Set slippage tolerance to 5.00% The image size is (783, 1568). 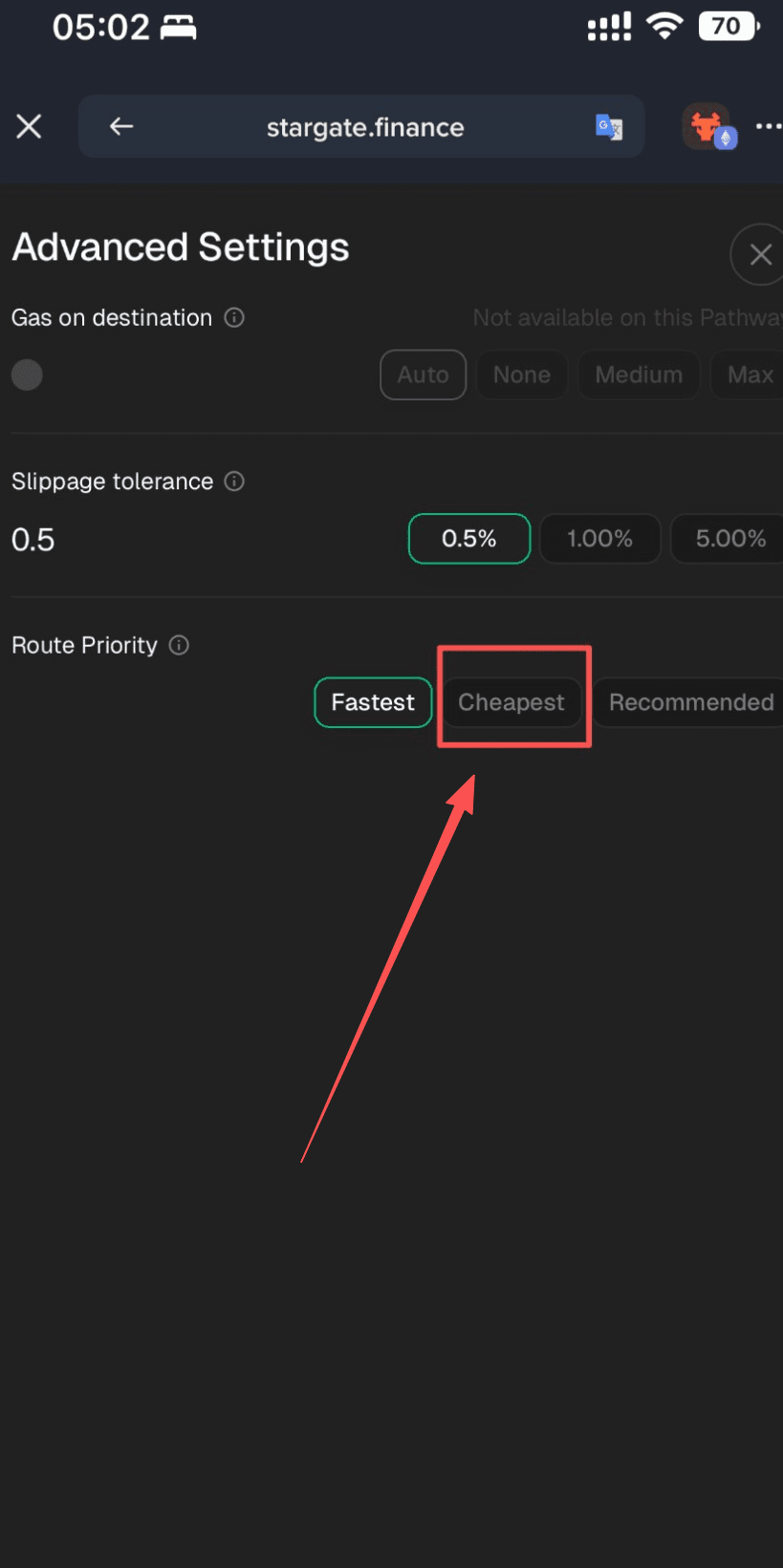[x=729, y=539]
